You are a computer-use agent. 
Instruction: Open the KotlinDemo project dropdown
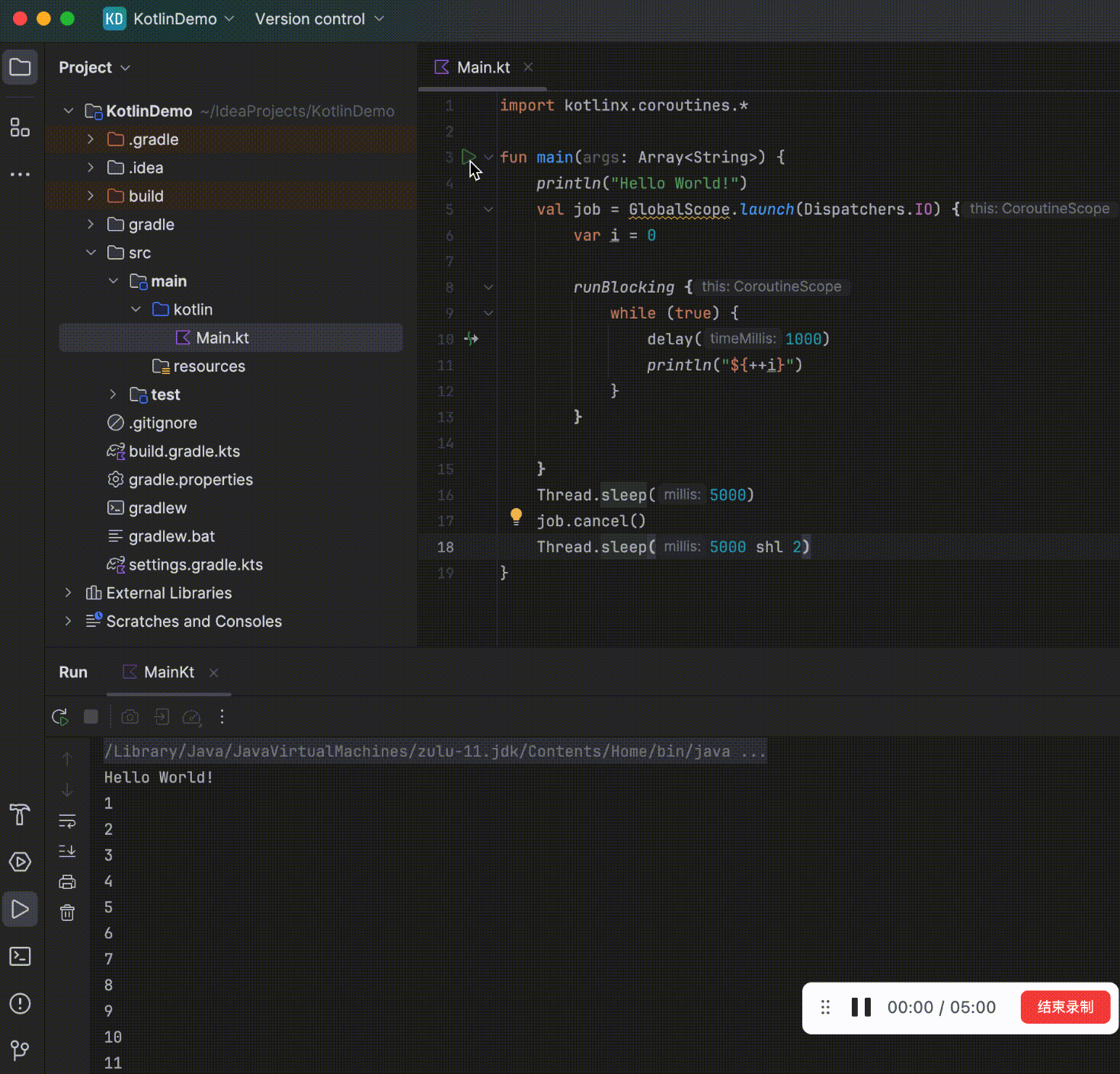[184, 19]
